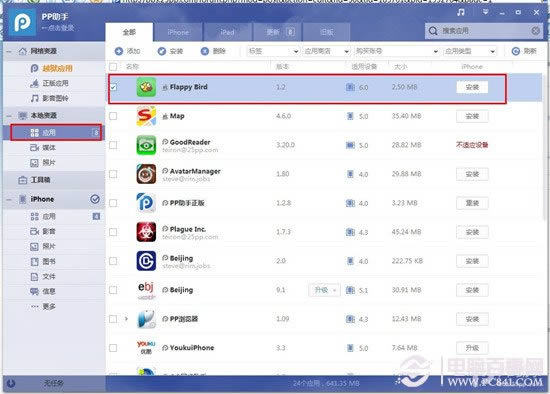This screenshot has height=394, width=550.
Task: Collapse the 网络资源 section
Action: pos(9,52)
